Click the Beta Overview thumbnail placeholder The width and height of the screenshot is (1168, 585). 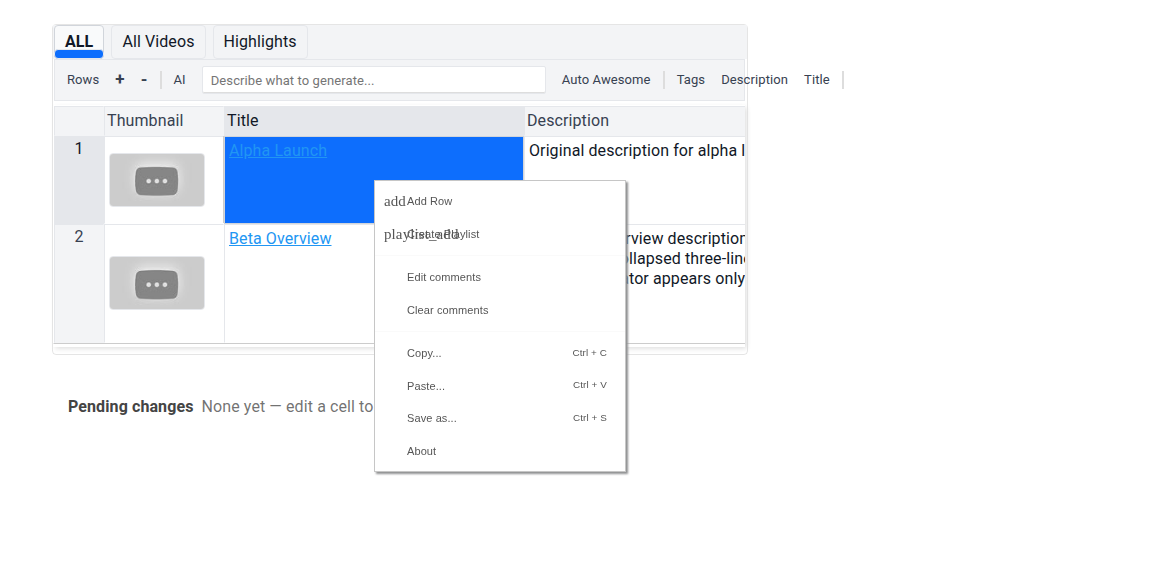click(x=157, y=283)
